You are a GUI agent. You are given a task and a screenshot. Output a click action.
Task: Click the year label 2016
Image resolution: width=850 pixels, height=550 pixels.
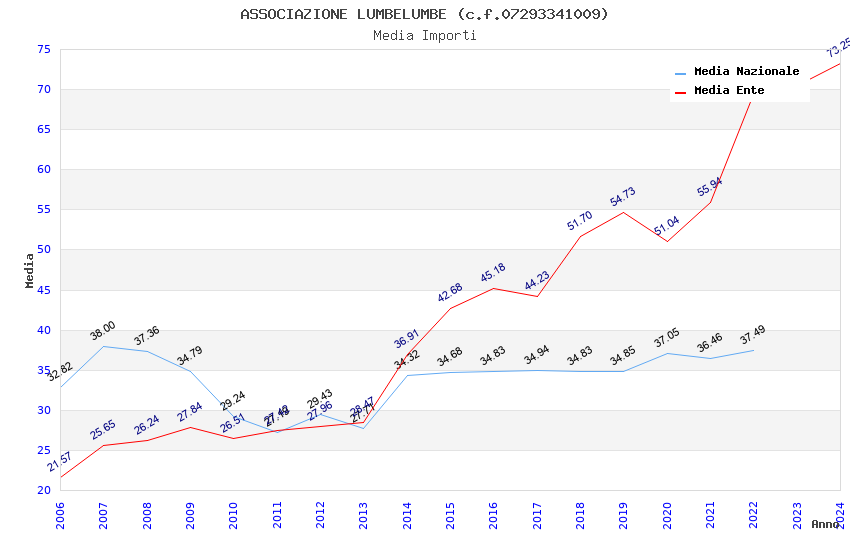pos(494,515)
